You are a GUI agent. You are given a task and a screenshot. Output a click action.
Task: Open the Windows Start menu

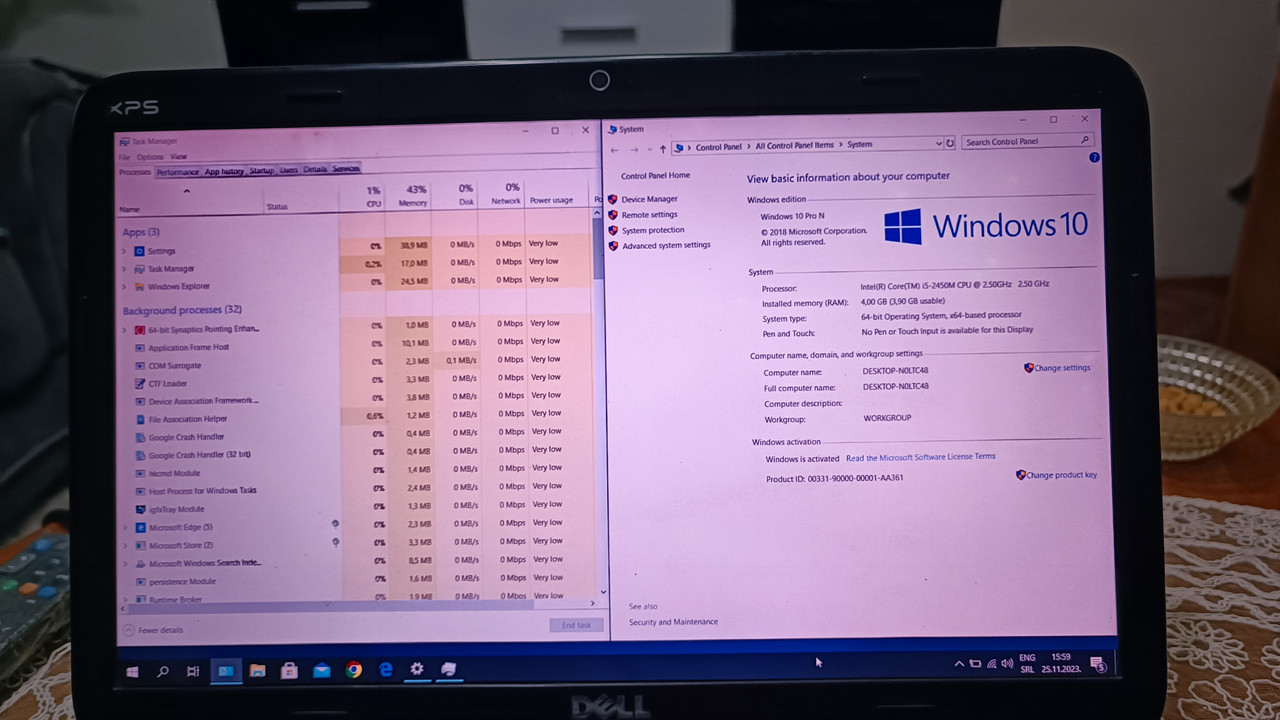(132, 672)
